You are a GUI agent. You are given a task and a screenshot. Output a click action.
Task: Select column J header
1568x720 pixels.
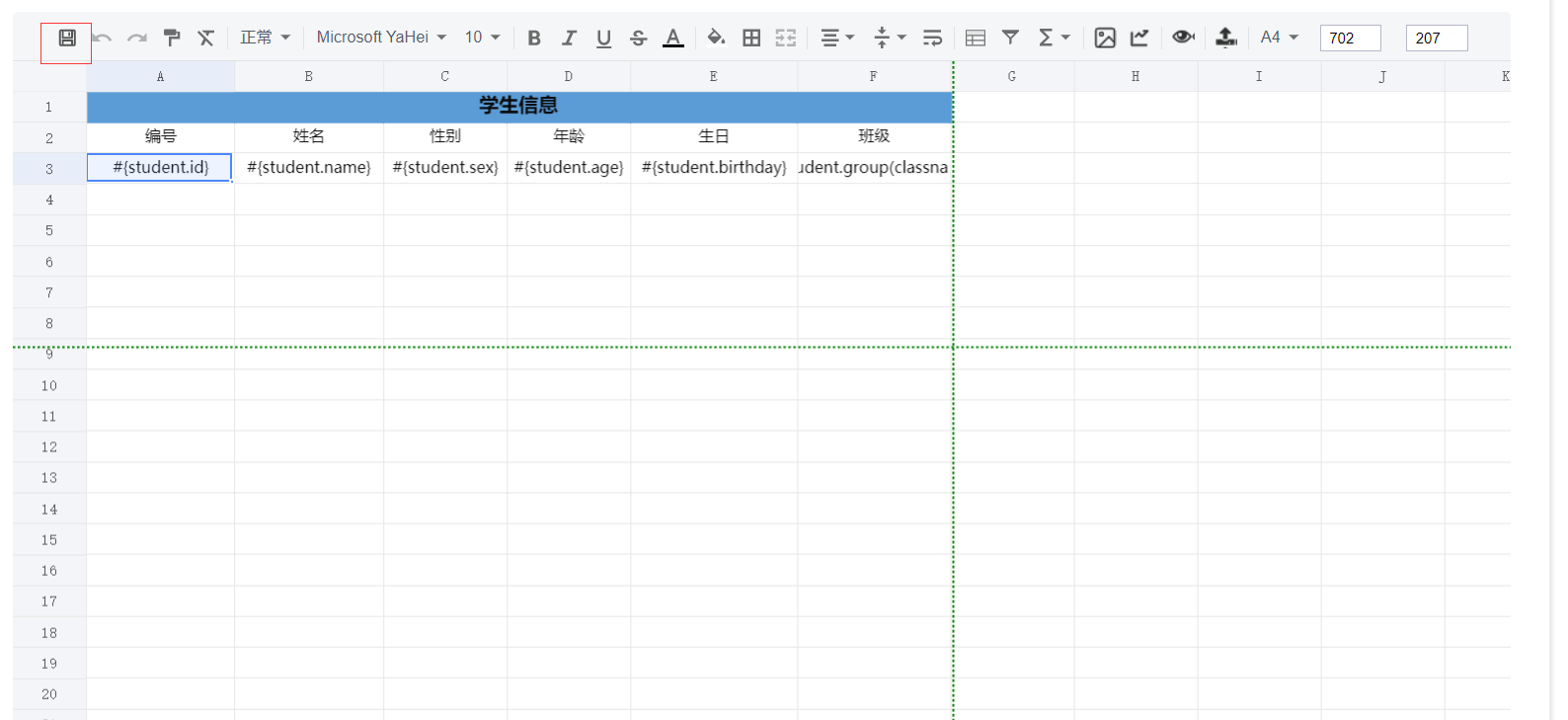coord(1382,76)
